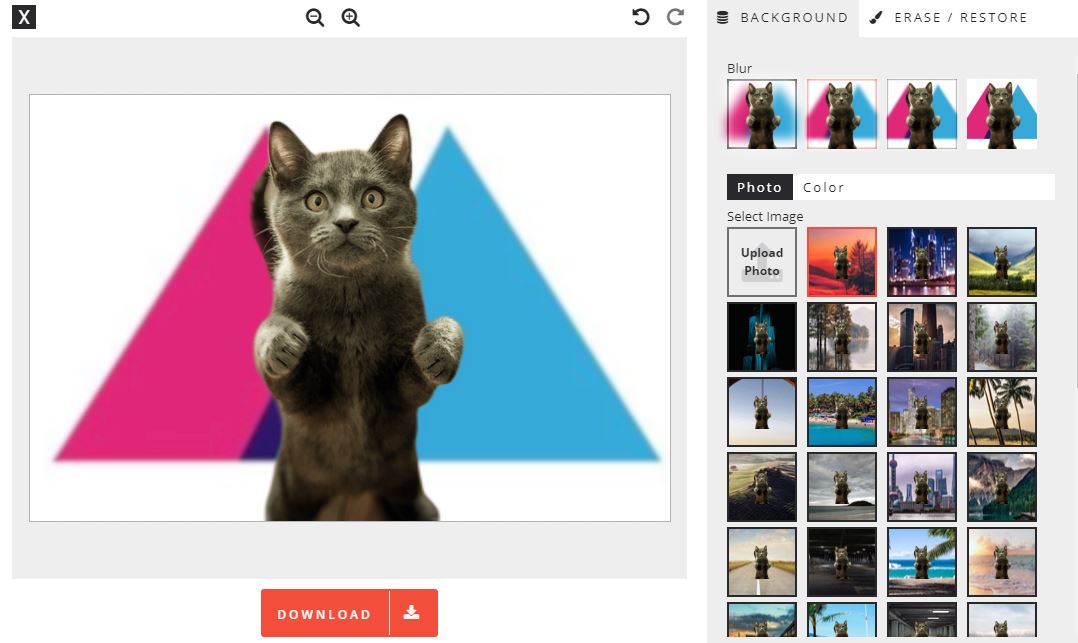This screenshot has height=643, width=1078.
Task: Pick the ocean waves with palm leaf background
Action: coord(921,562)
